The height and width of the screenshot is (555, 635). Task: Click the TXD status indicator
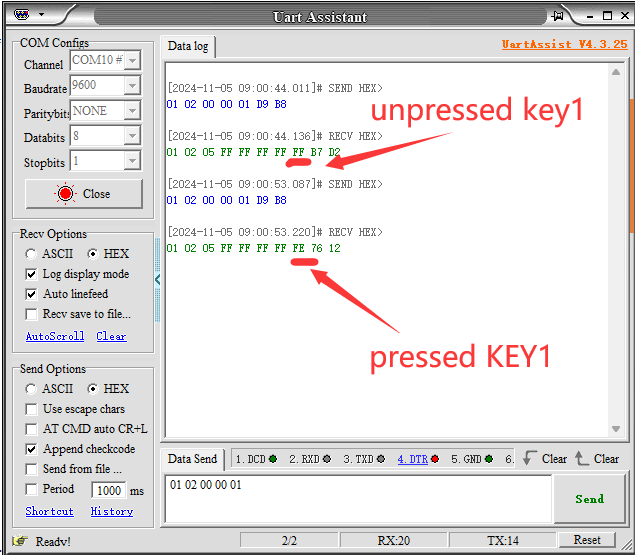point(364,459)
